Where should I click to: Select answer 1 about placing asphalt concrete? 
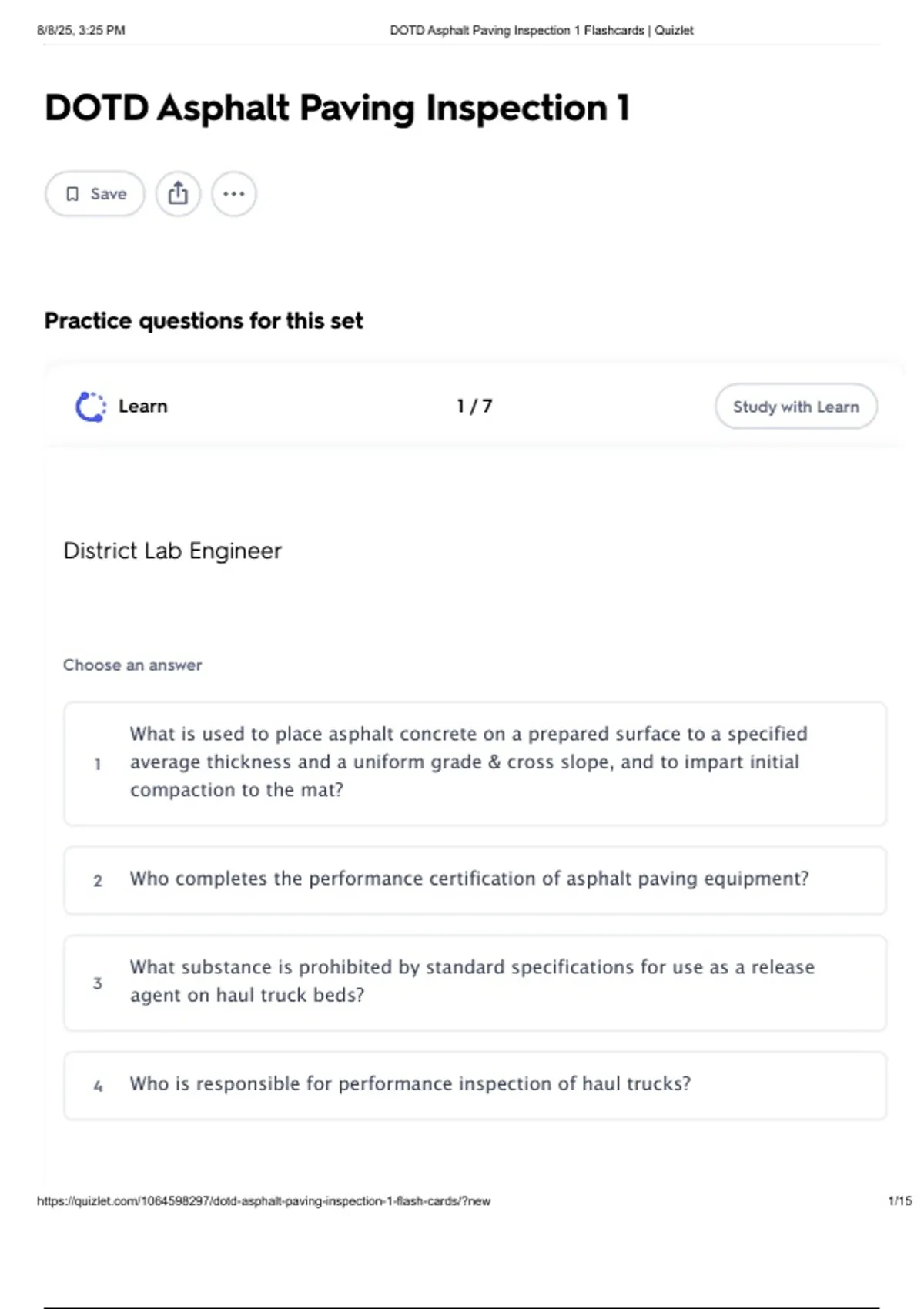pyautogui.click(x=475, y=763)
